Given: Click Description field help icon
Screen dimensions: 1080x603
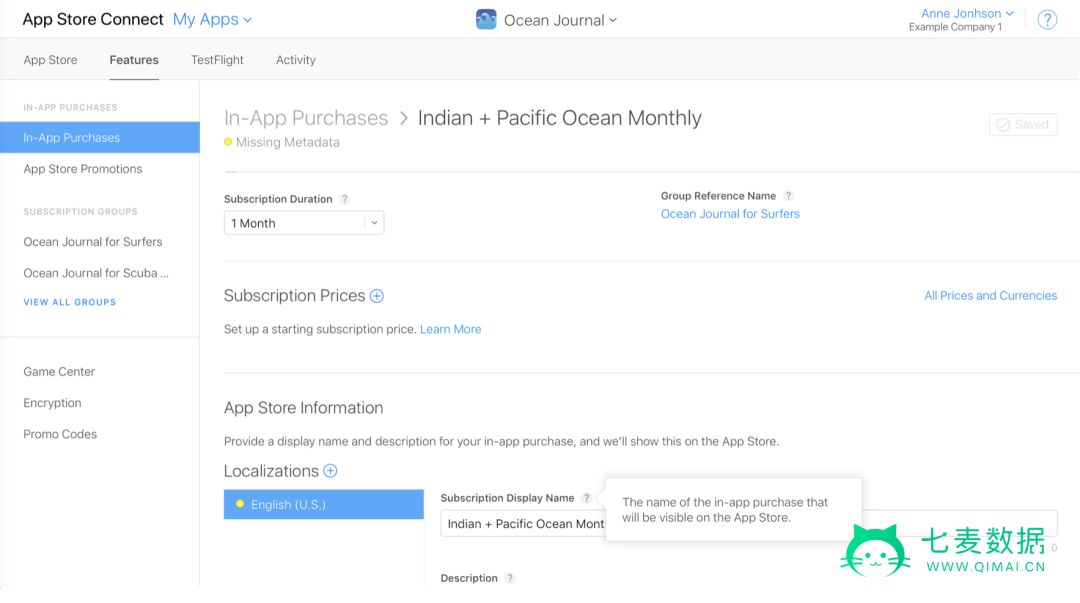Looking at the screenshot, I should 509,578.
